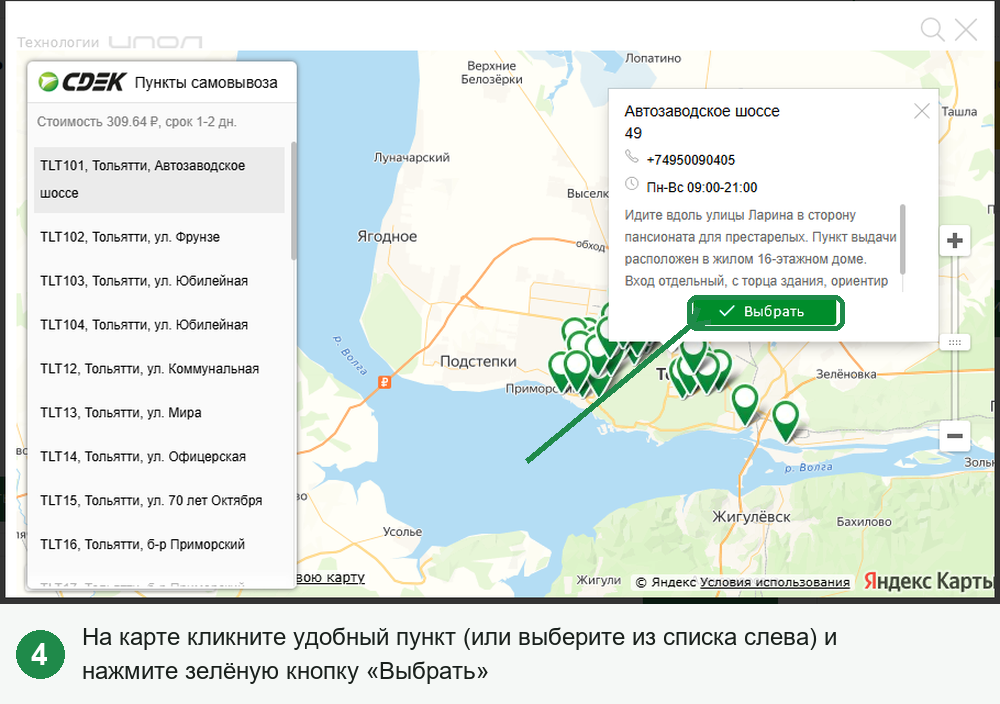Image resolution: width=1000 pixels, height=704 pixels.
Task: Click the clock icon by working hours
Action: (631, 184)
